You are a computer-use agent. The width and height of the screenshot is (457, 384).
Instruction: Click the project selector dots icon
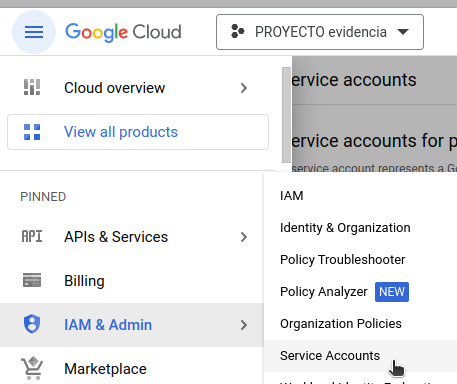point(238,32)
